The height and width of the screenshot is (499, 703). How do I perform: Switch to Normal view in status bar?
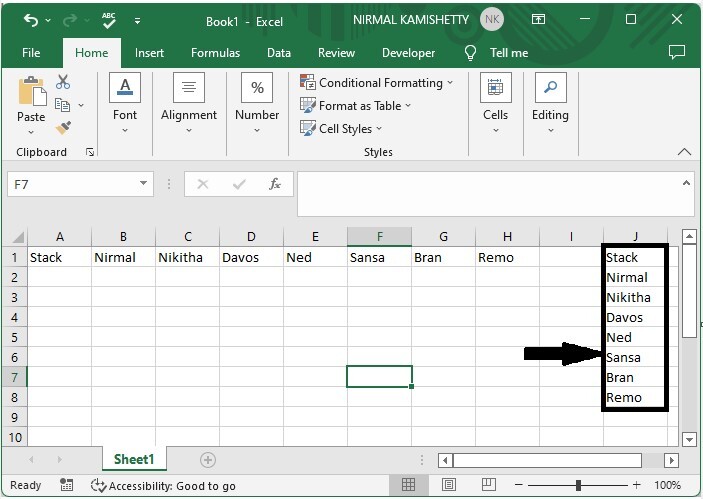(x=408, y=485)
